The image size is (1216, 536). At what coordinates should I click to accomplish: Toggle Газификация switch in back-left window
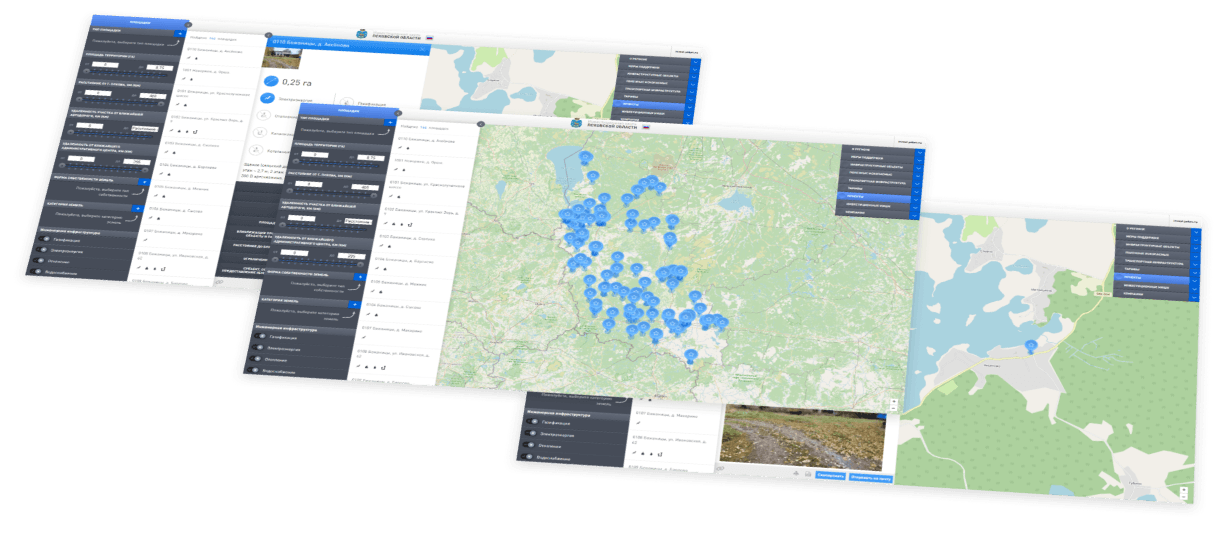(45, 240)
